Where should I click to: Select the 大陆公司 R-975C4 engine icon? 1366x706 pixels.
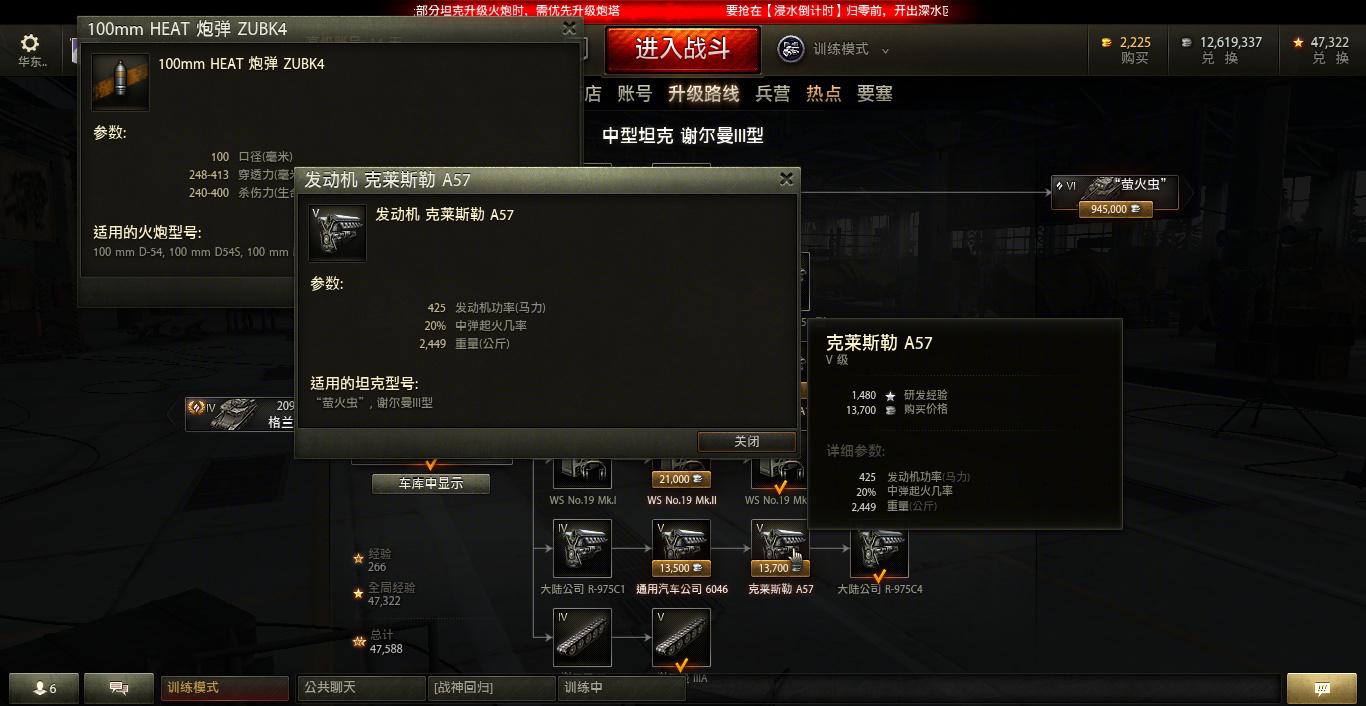tap(879, 552)
